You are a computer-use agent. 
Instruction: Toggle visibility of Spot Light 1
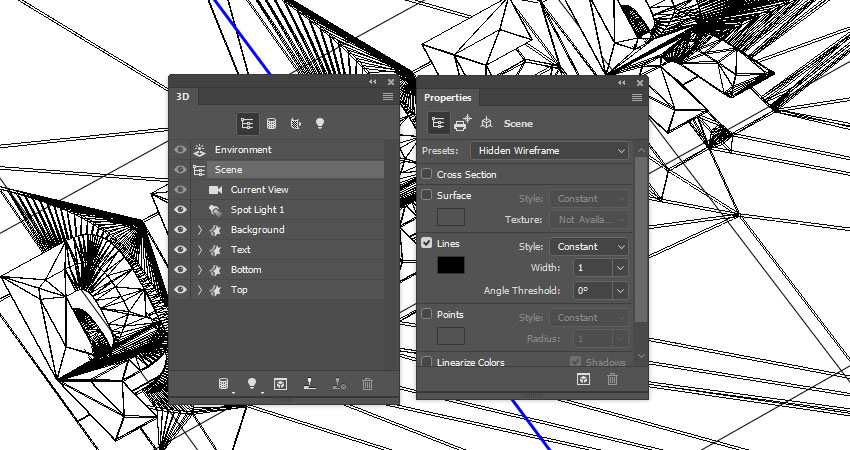point(180,210)
